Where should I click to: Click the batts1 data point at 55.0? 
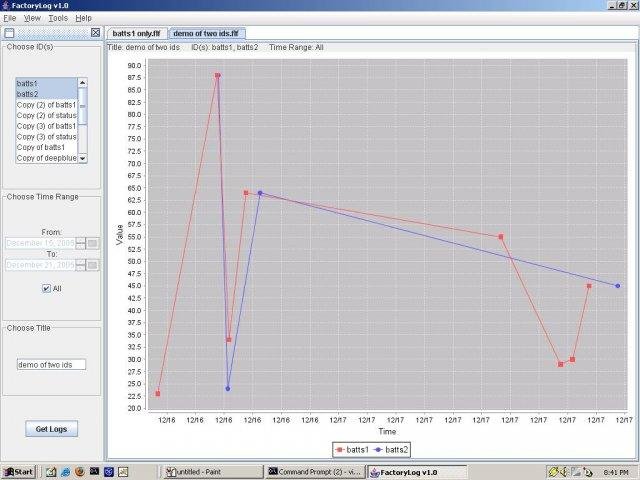point(501,237)
